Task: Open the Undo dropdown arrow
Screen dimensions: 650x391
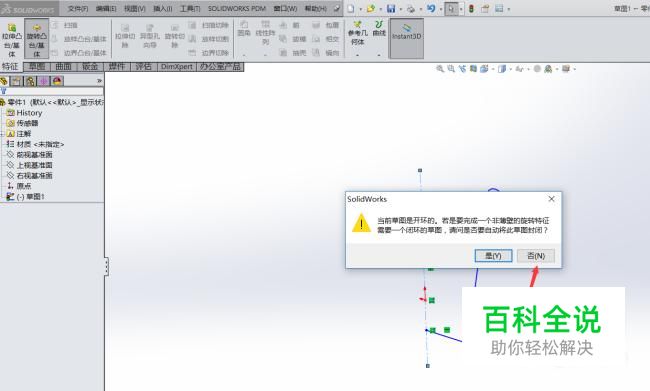Action: pos(440,9)
